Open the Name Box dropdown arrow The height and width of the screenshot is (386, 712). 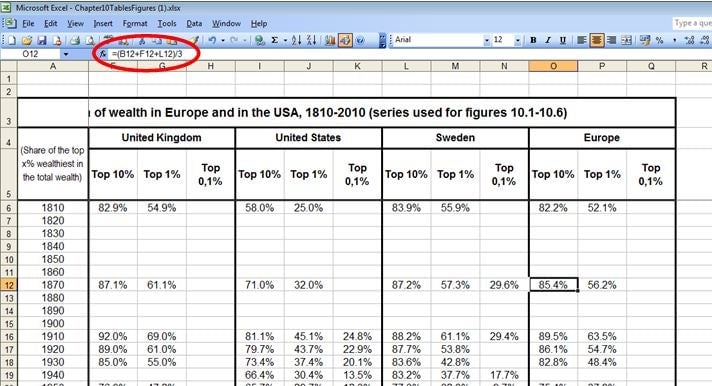click(x=66, y=54)
